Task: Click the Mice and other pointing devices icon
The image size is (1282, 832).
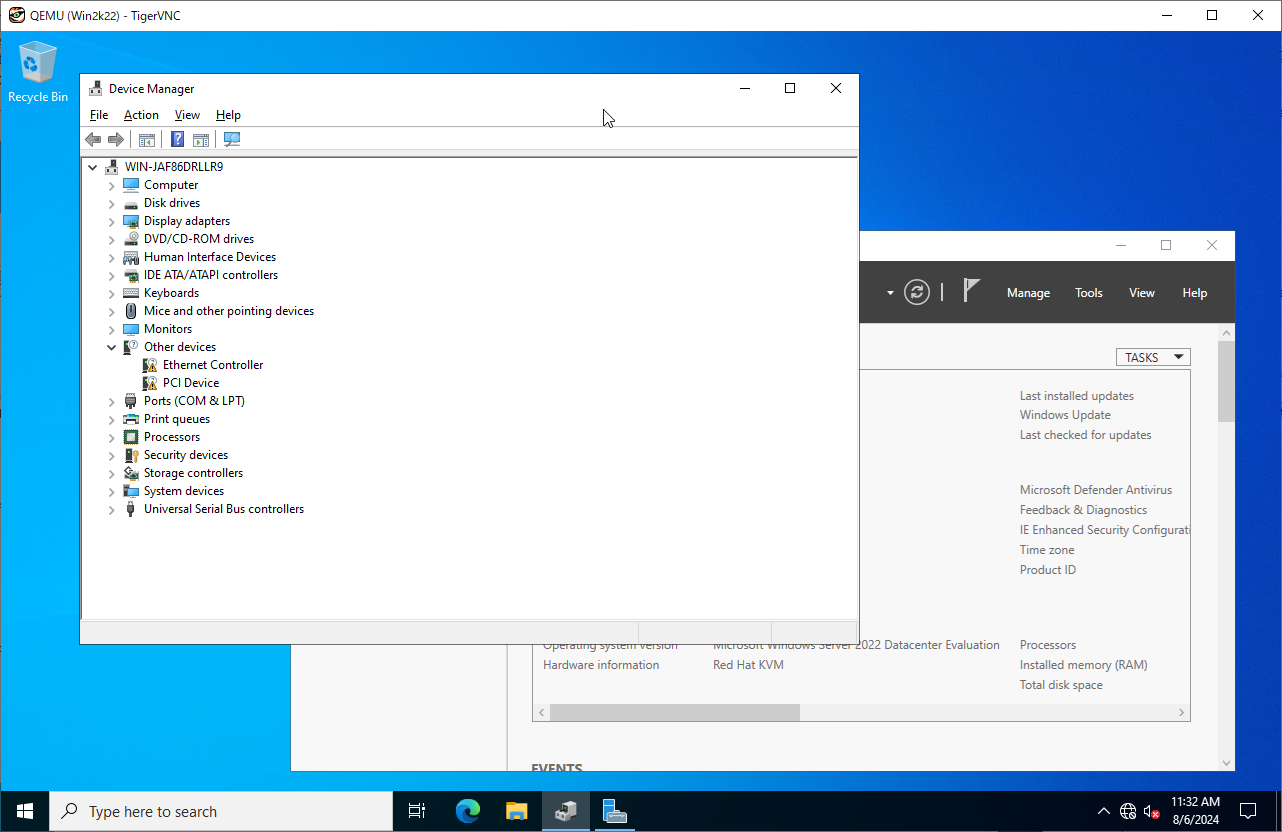Action: point(131,311)
